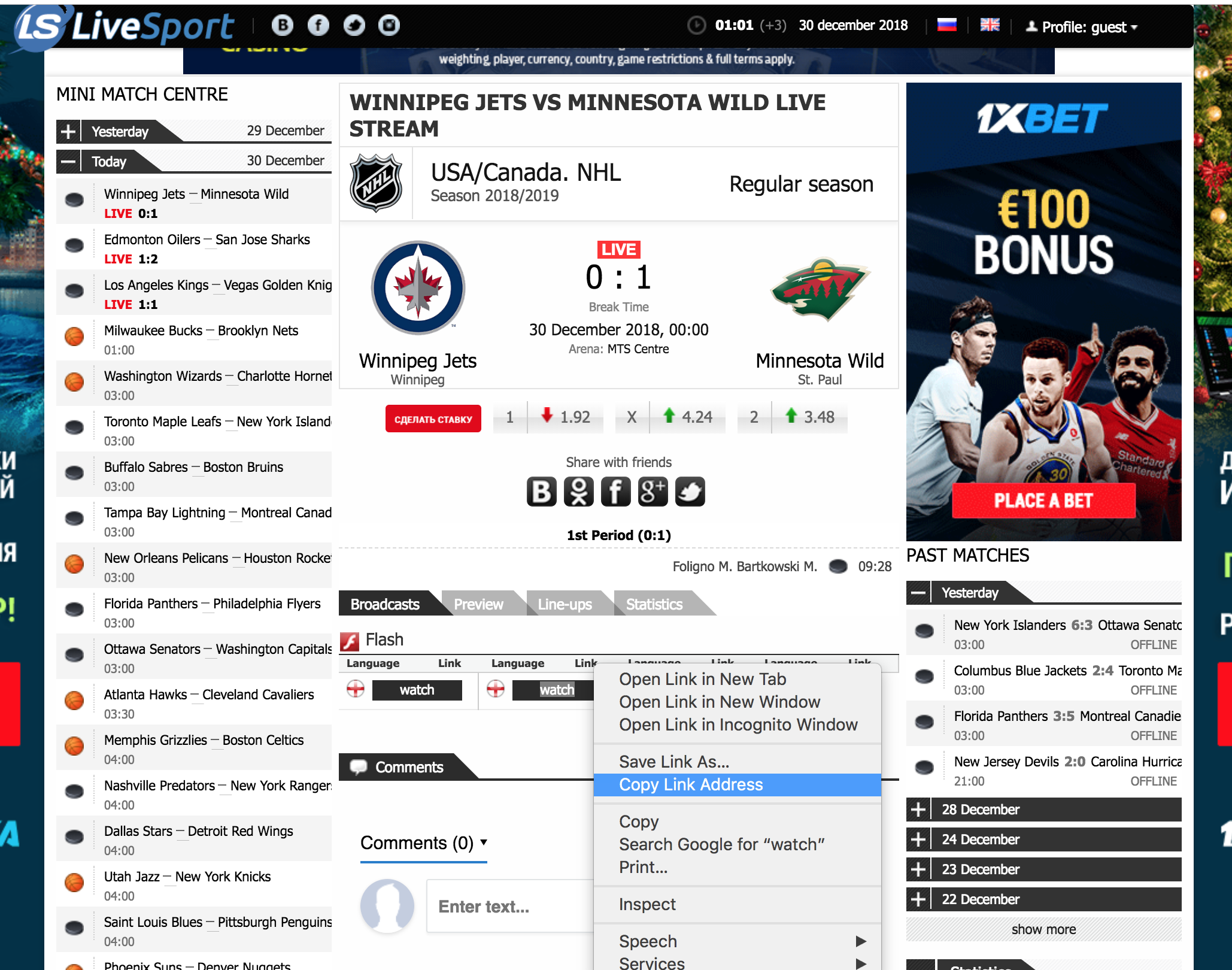Collapse Yesterday past matches section
The height and width of the screenshot is (970, 1232).
tap(918, 593)
